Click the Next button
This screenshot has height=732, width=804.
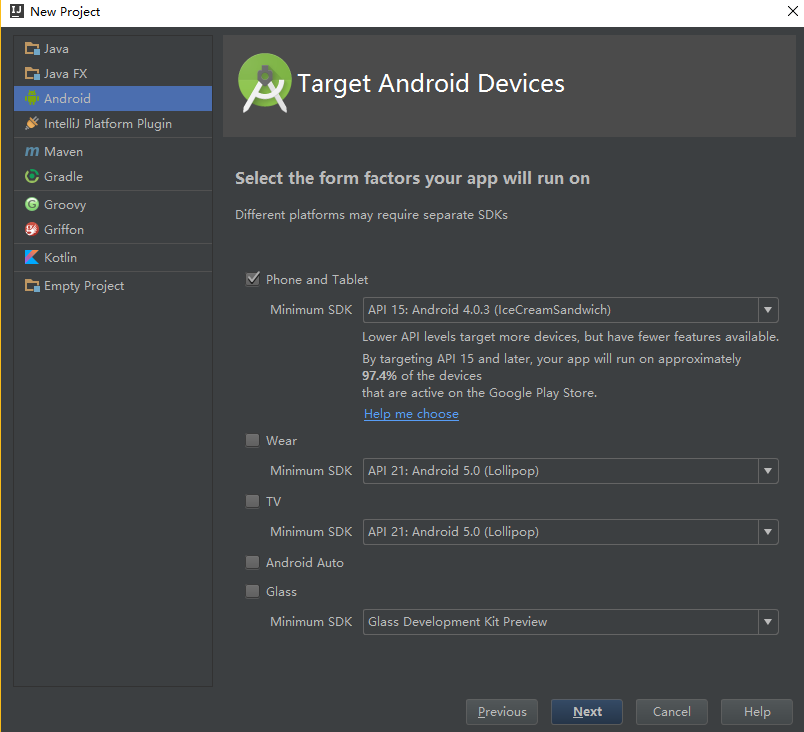tap(587, 712)
